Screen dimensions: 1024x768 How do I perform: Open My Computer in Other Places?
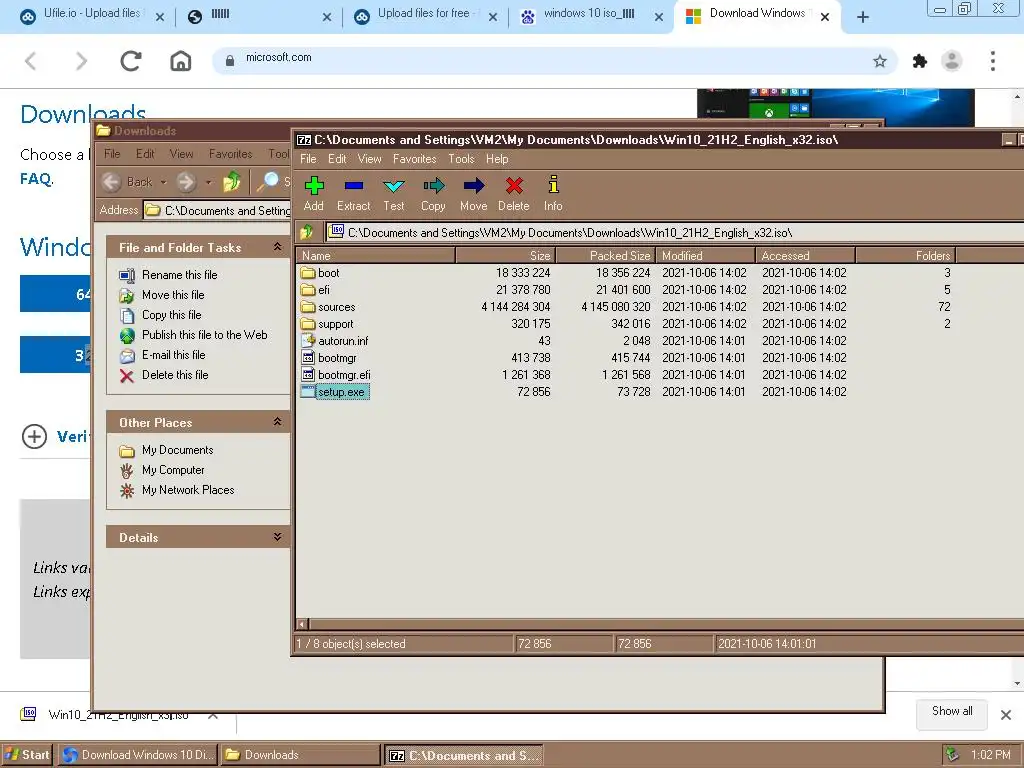173,470
